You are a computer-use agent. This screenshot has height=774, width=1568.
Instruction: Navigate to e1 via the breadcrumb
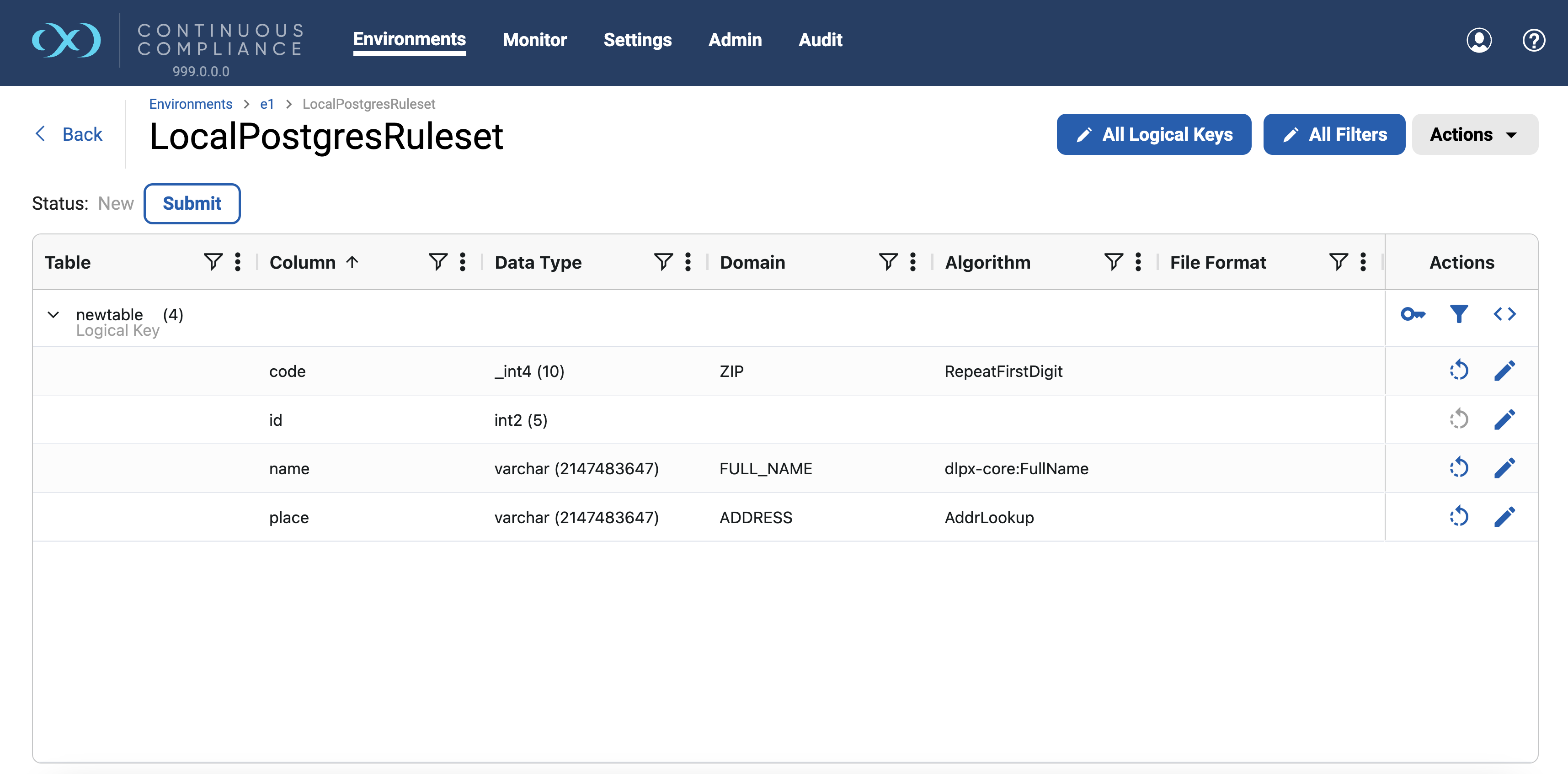(x=267, y=103)
